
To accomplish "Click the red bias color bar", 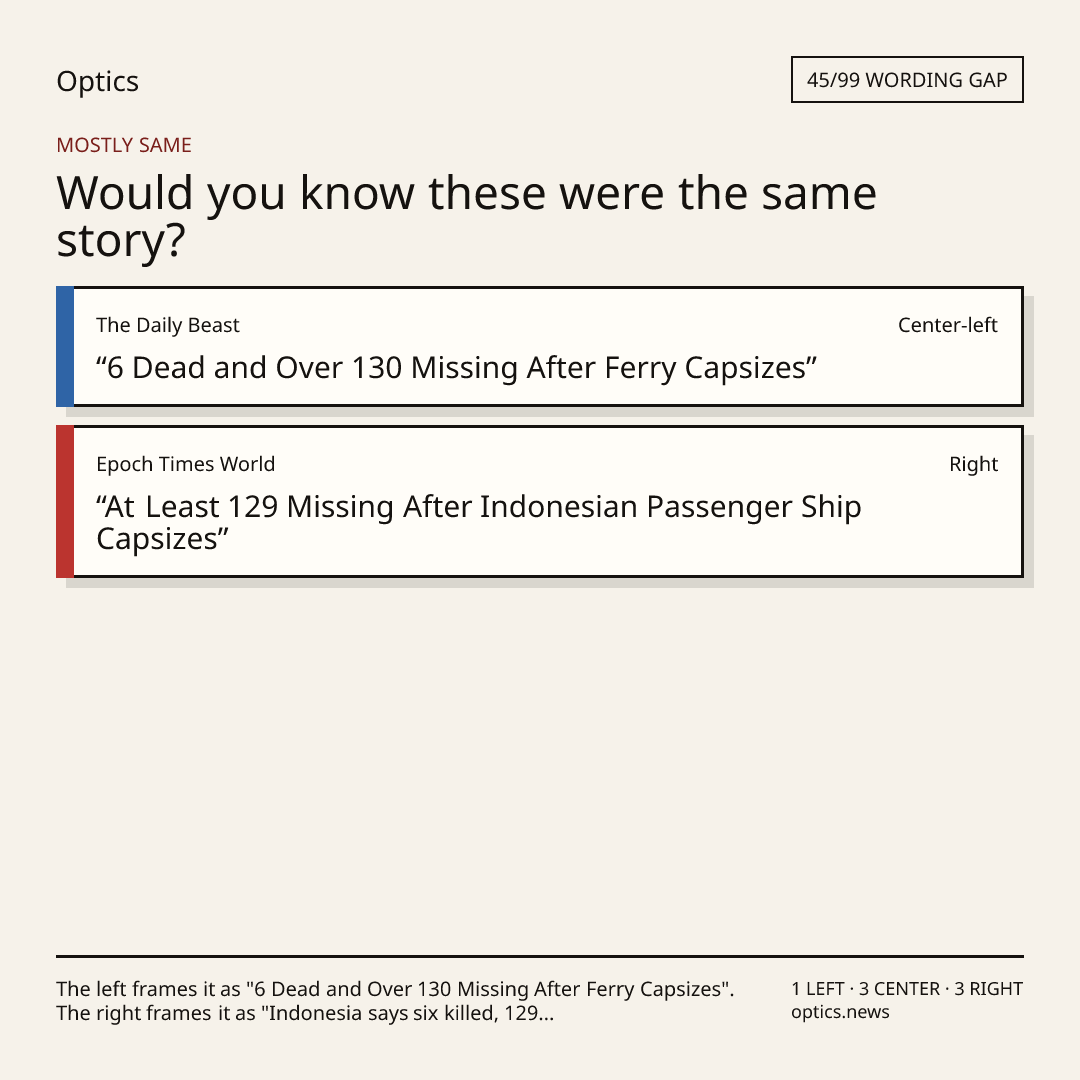I will 65,501.
